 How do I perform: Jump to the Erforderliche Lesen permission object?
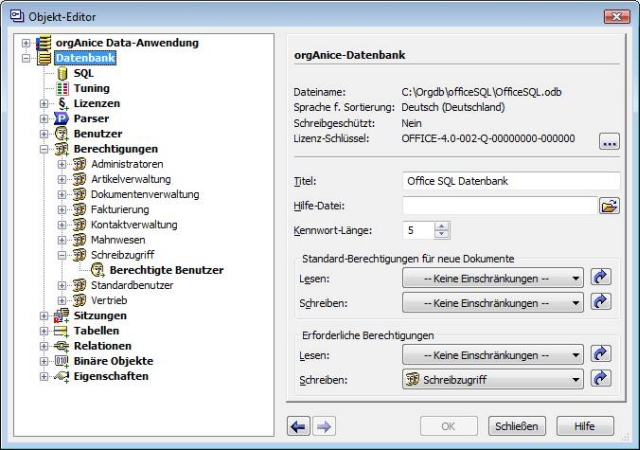point(601,354)
